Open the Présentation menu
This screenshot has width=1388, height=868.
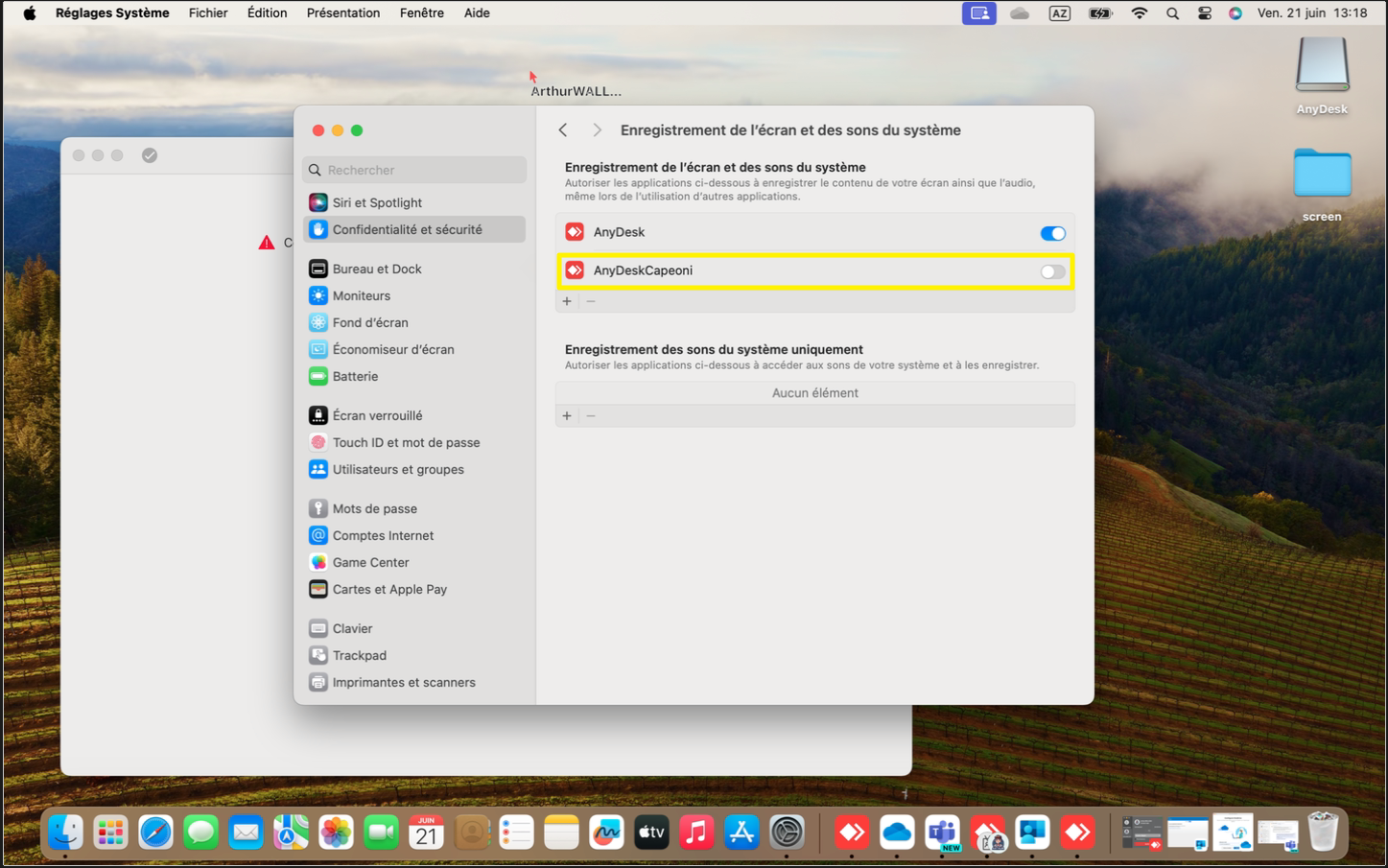(x=343, y=12)
